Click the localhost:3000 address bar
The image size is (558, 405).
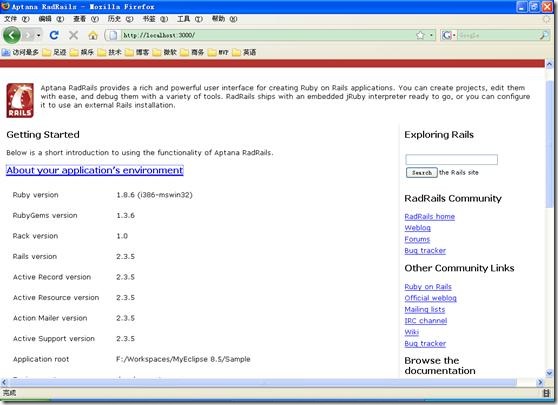[x=267, y=35]
